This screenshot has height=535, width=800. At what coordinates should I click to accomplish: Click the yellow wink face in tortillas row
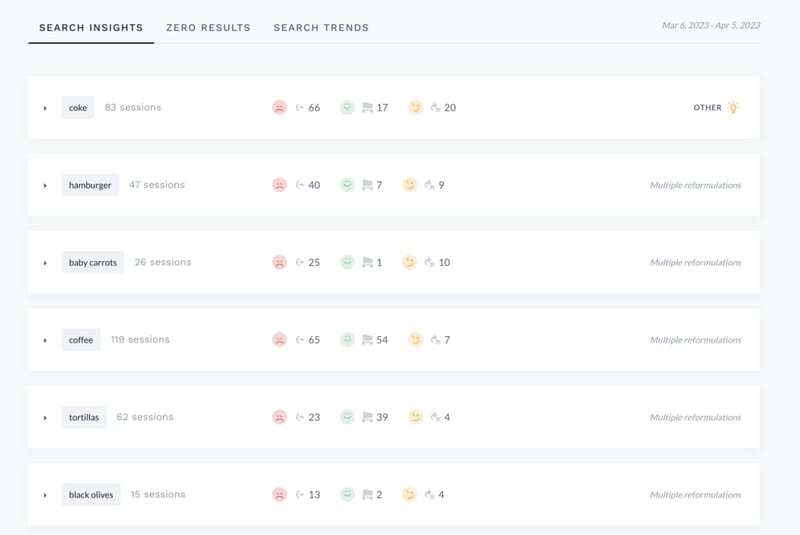tap(415, 417)
